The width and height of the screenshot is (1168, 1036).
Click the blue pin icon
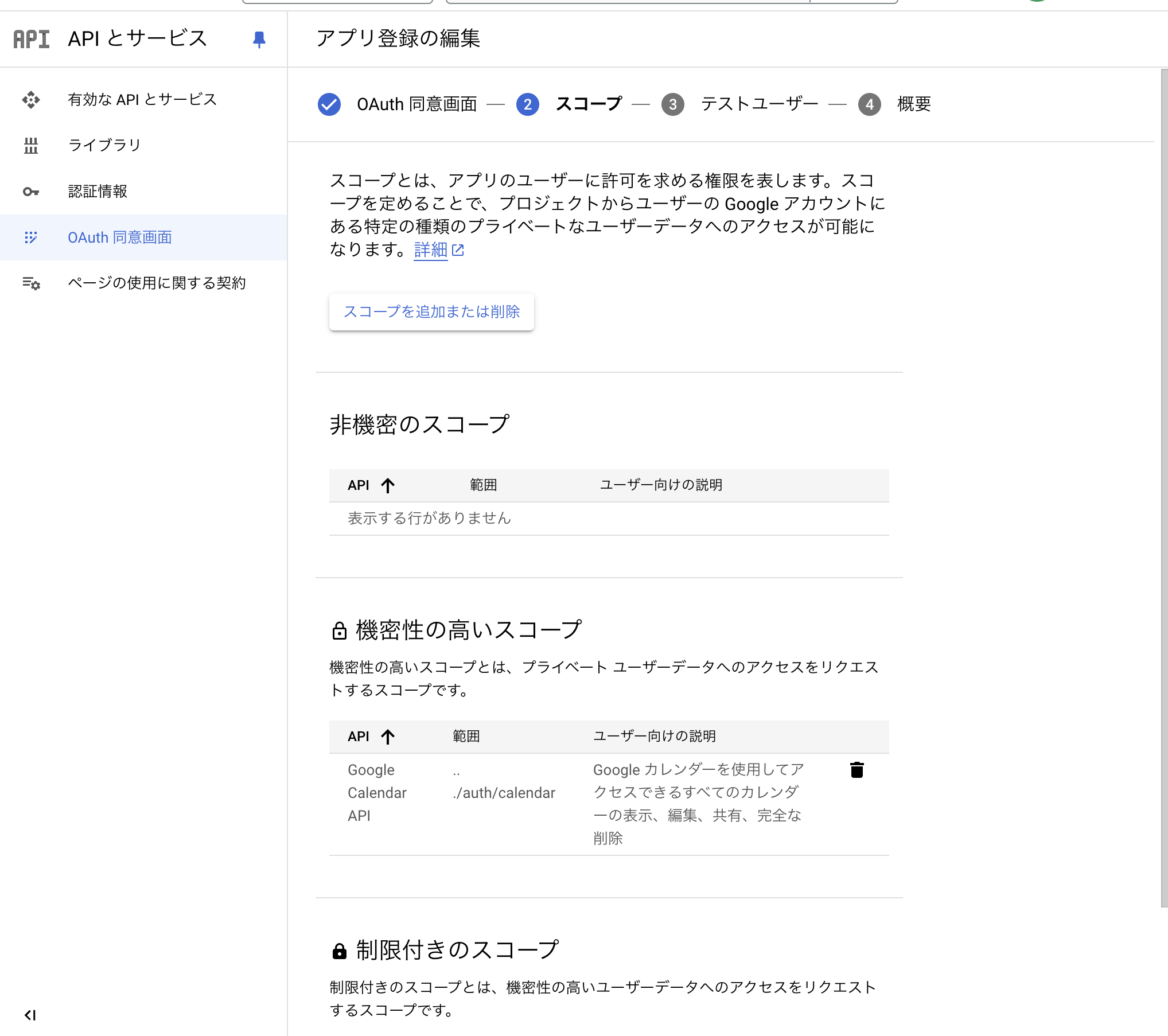[259, 39]
